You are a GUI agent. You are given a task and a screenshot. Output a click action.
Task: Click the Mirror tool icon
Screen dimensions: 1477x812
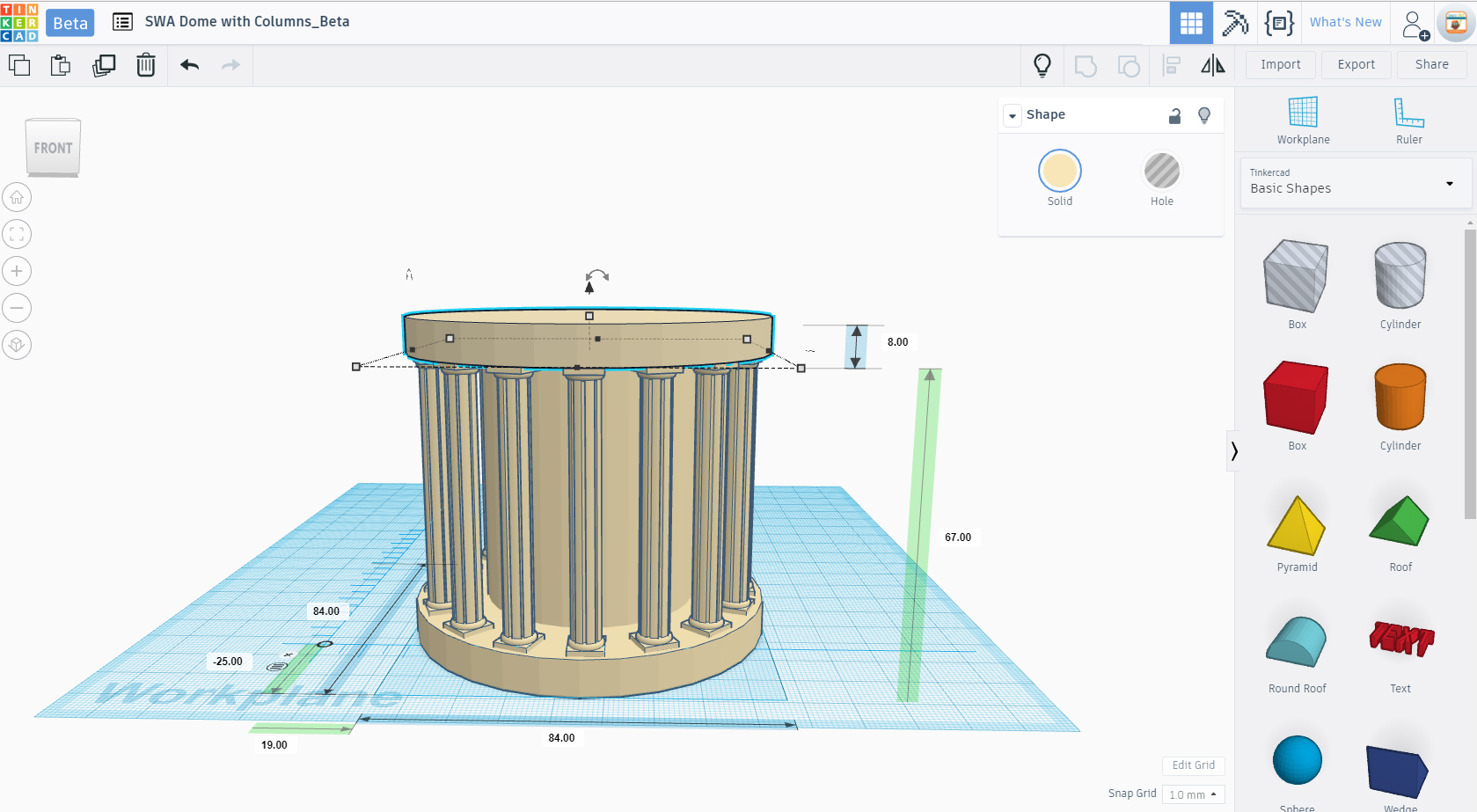tap(1213, 65)
